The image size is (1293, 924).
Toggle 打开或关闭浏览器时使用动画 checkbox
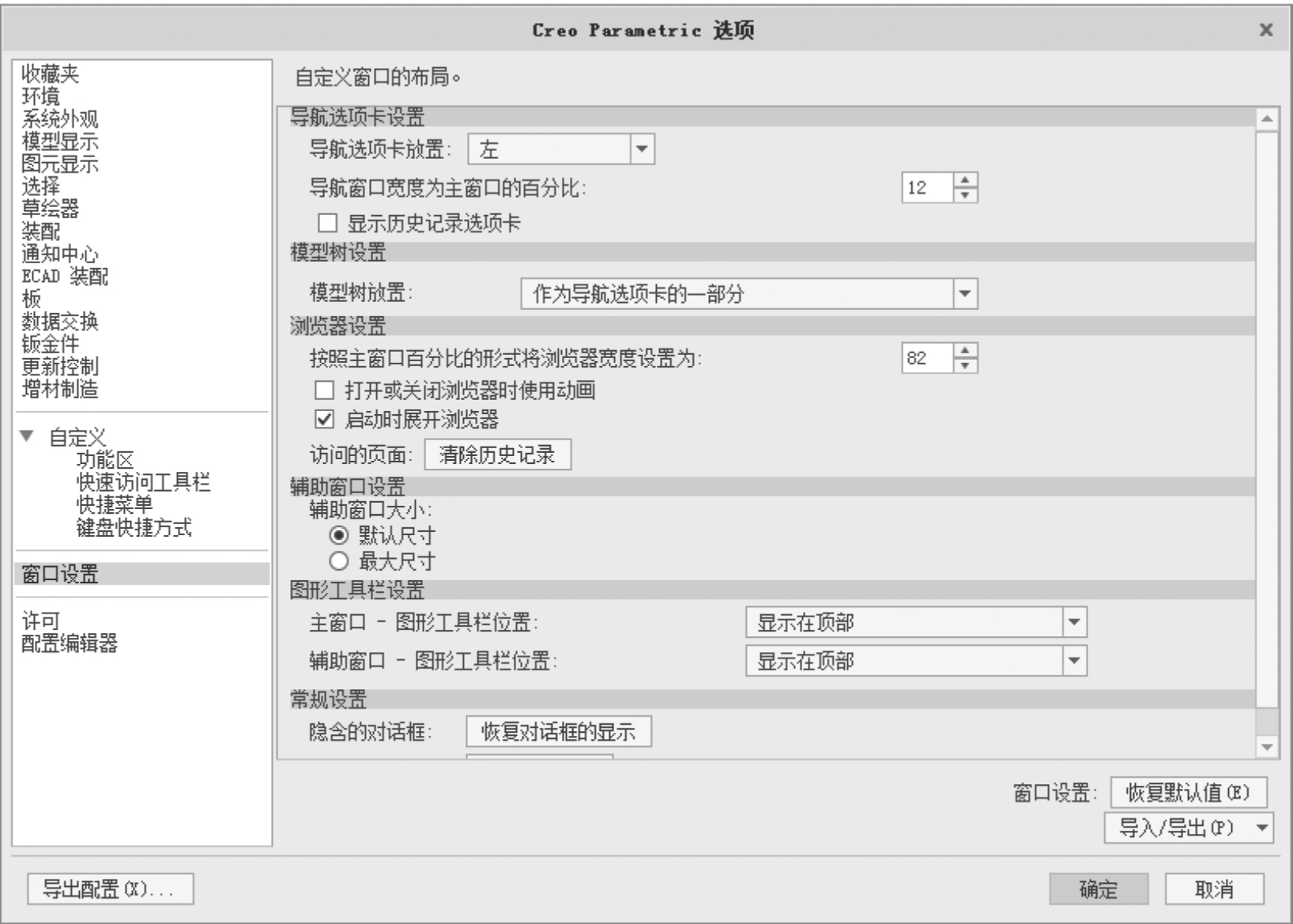[x=325, y=390]
